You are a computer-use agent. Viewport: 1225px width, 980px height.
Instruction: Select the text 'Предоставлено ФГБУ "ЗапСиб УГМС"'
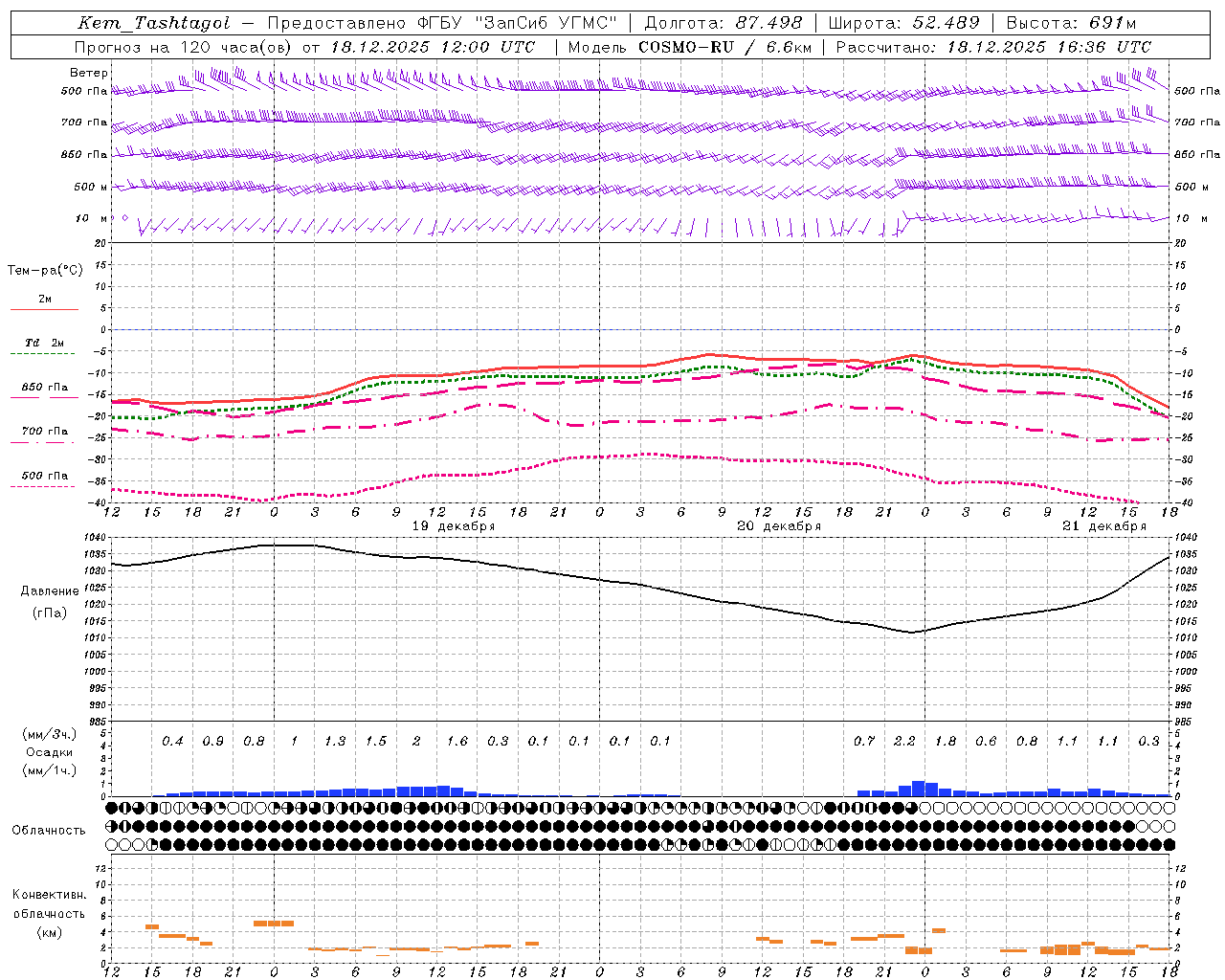[443, 24]
